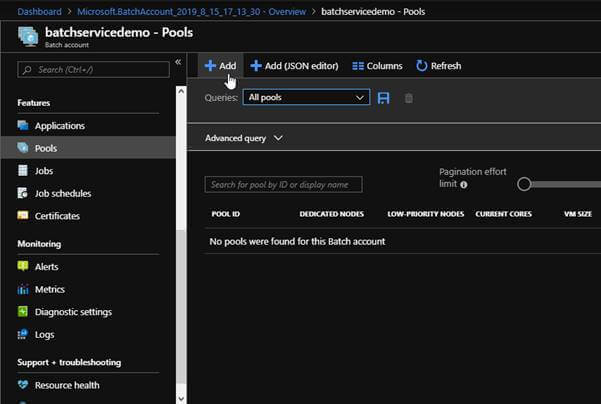Image resolution: width=601 pixels, height=404 pixels.
Task: Sort by CURRENT CORES column header
Action: click(x=504, y=214)
